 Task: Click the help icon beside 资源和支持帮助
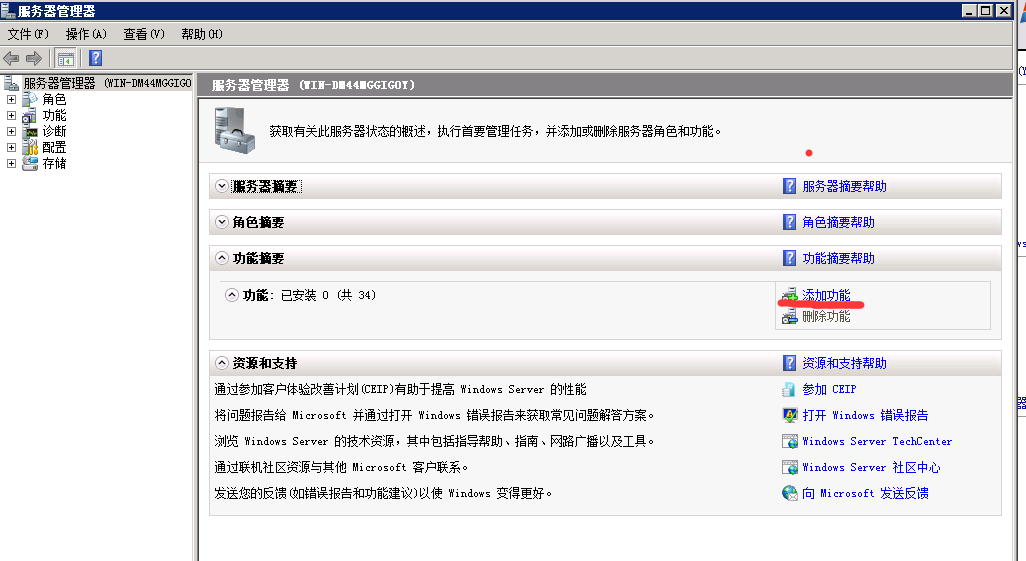pos(790,363)
